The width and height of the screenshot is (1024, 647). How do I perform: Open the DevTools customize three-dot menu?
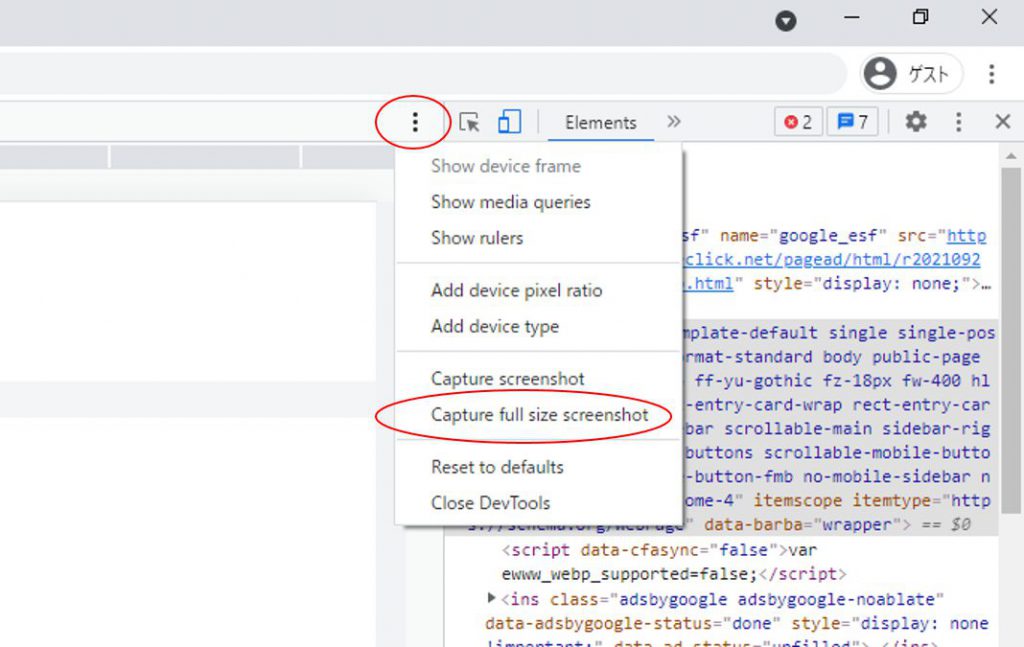click(x=958, y=122)
